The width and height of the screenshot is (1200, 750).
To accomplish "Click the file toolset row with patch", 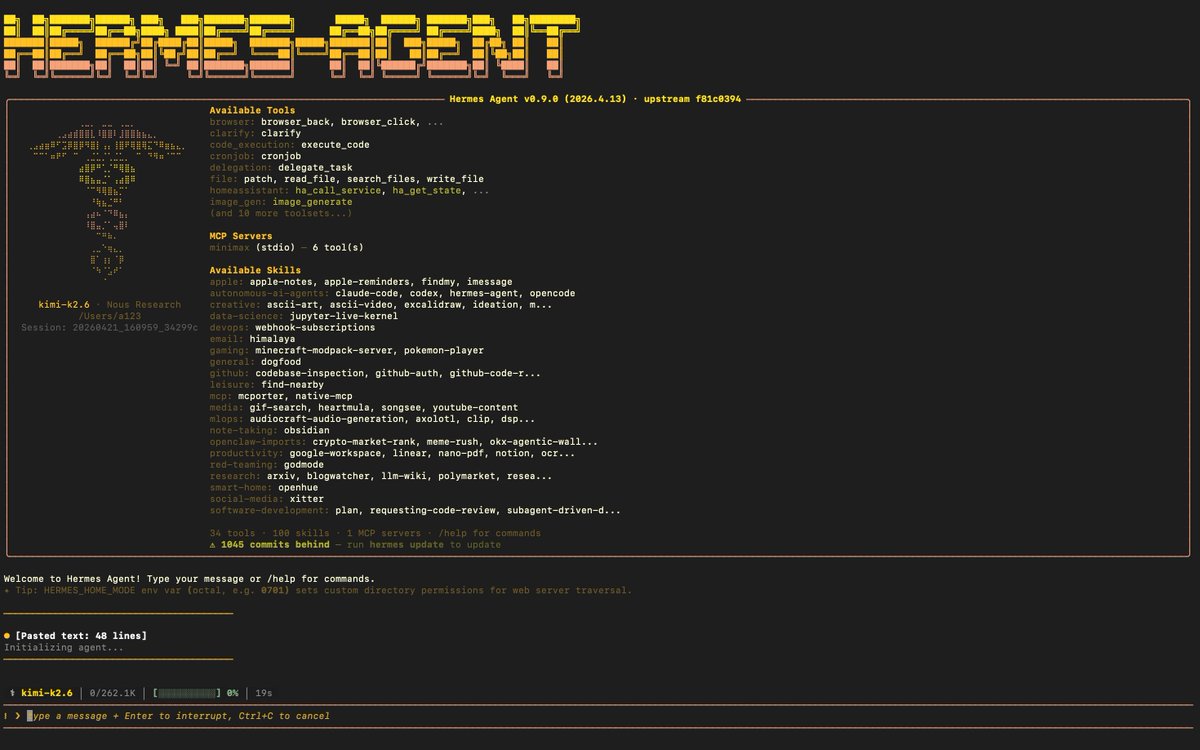I will pos(346,179).
